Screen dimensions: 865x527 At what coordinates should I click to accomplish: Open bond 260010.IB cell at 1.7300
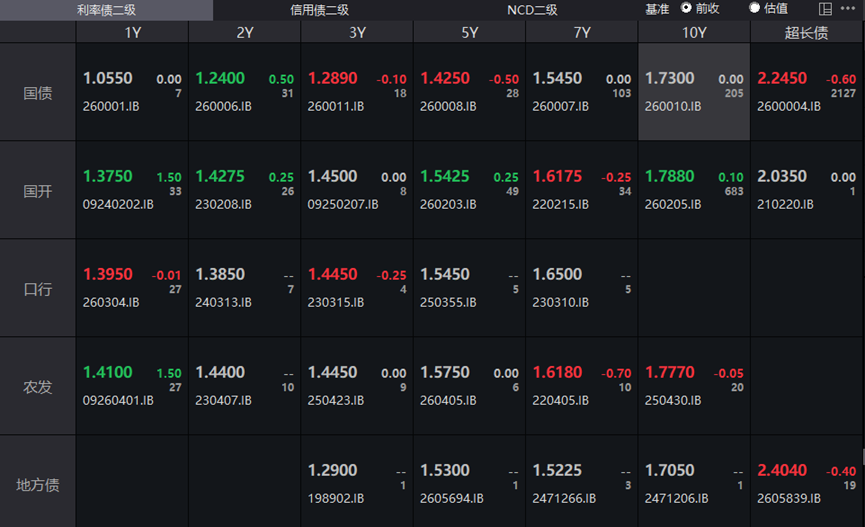pyautogui.click(x=694, y=92)
